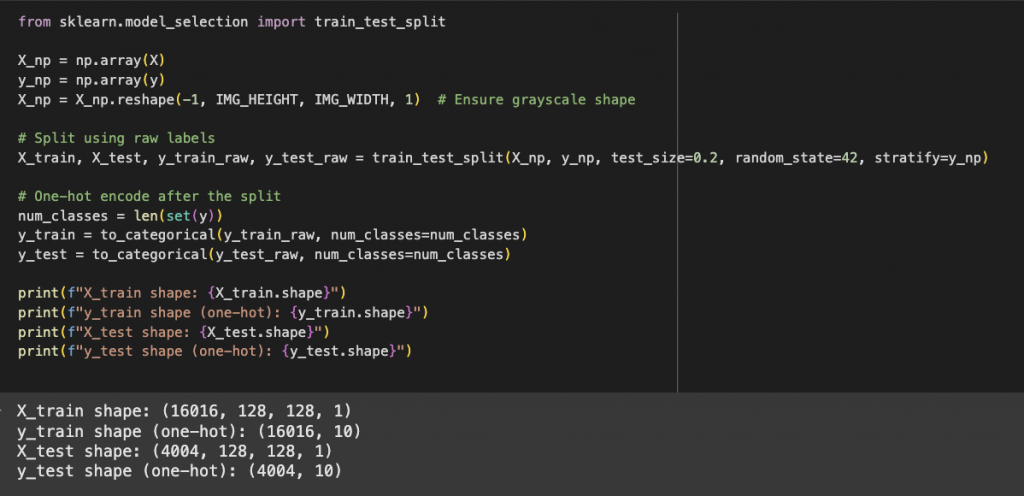
Task: Click the '# One-hot encode after the split' comment
Action: (x=150, y=196)
